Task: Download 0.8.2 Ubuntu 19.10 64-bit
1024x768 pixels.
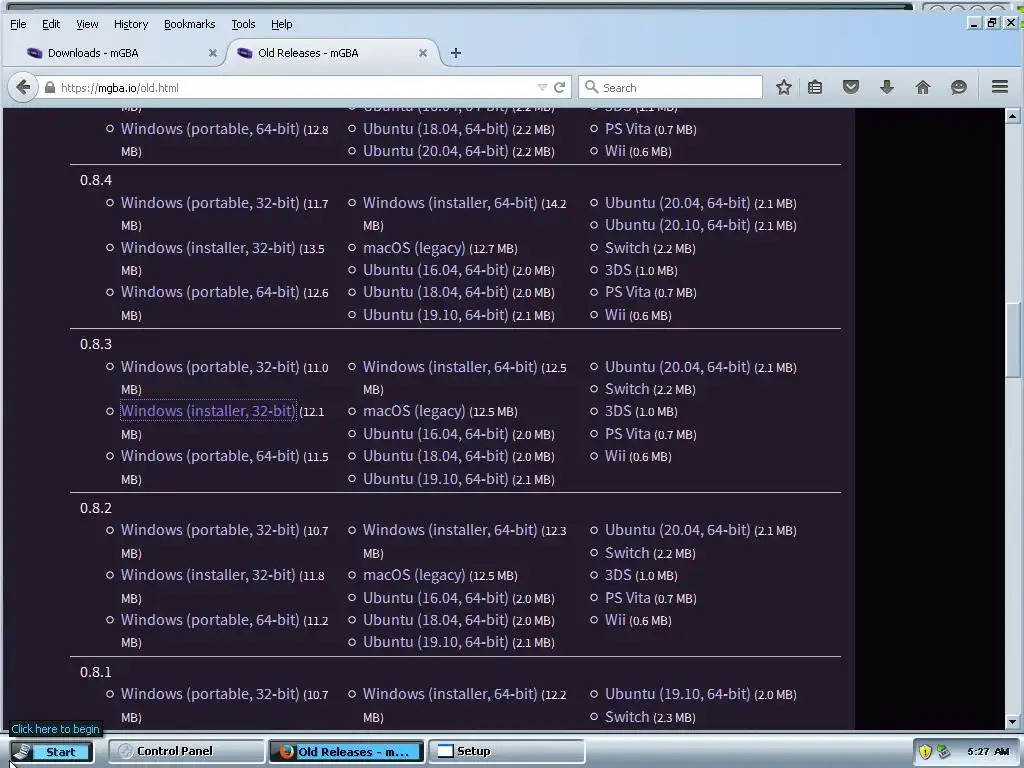Action: coord(435,643)
